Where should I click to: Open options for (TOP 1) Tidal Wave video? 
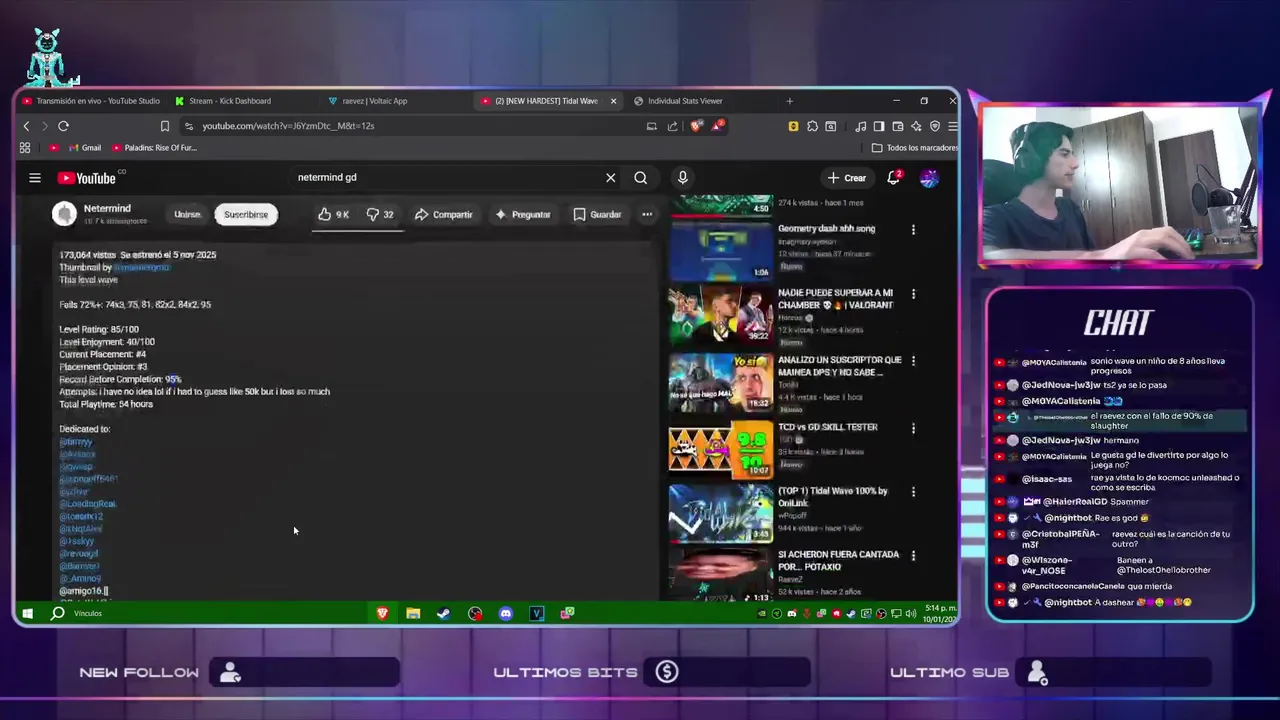click(x=913, y=492)
